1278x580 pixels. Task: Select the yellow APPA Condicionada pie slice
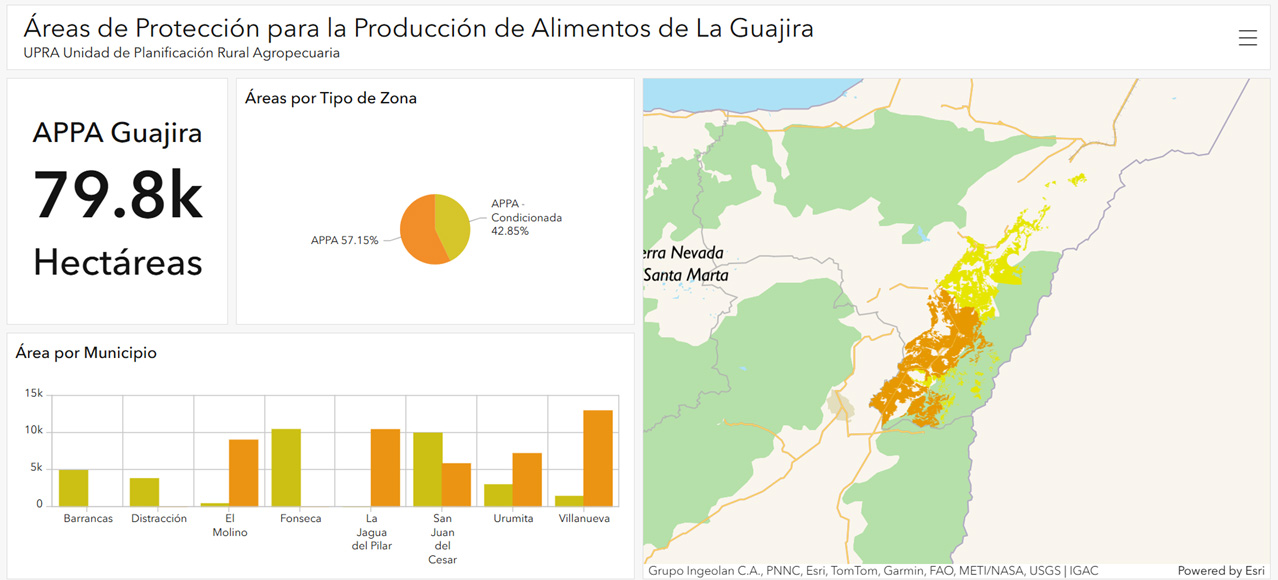click(x=455, y=225)
